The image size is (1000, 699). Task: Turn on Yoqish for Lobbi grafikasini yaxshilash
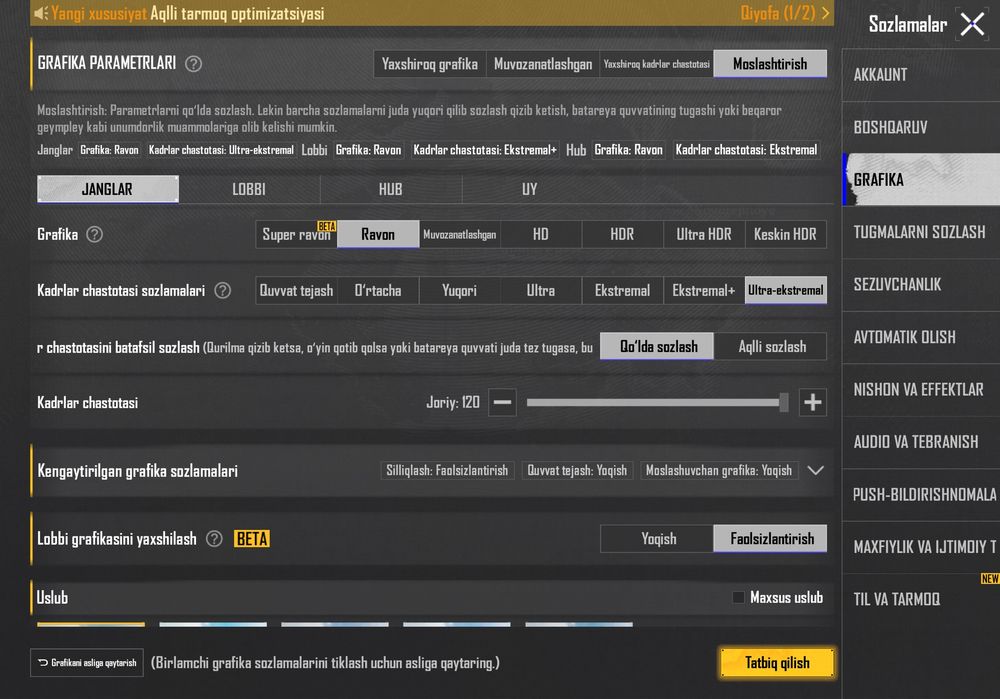(657, 539)
